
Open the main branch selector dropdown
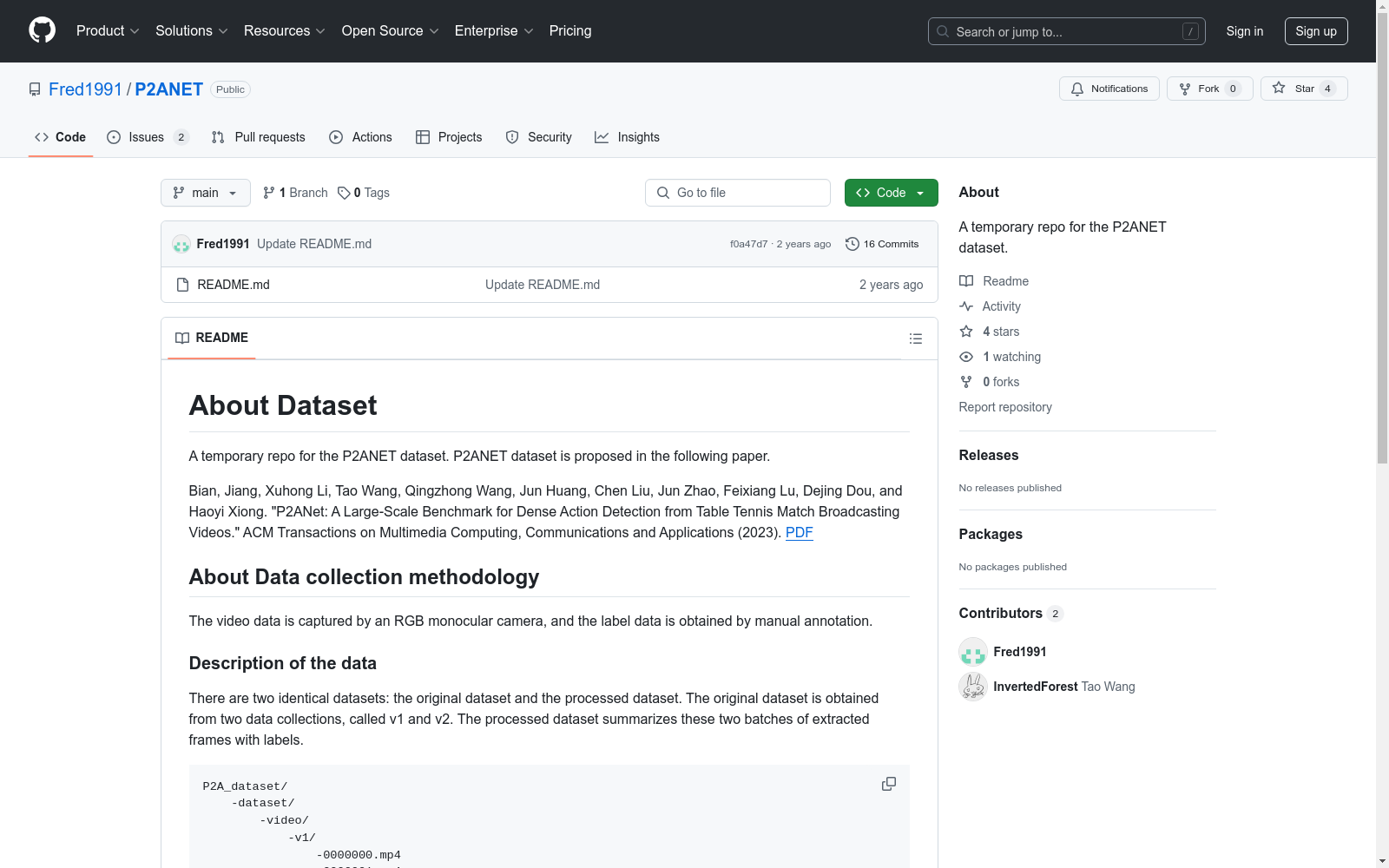pyautogui.click(x=206, y=193)
